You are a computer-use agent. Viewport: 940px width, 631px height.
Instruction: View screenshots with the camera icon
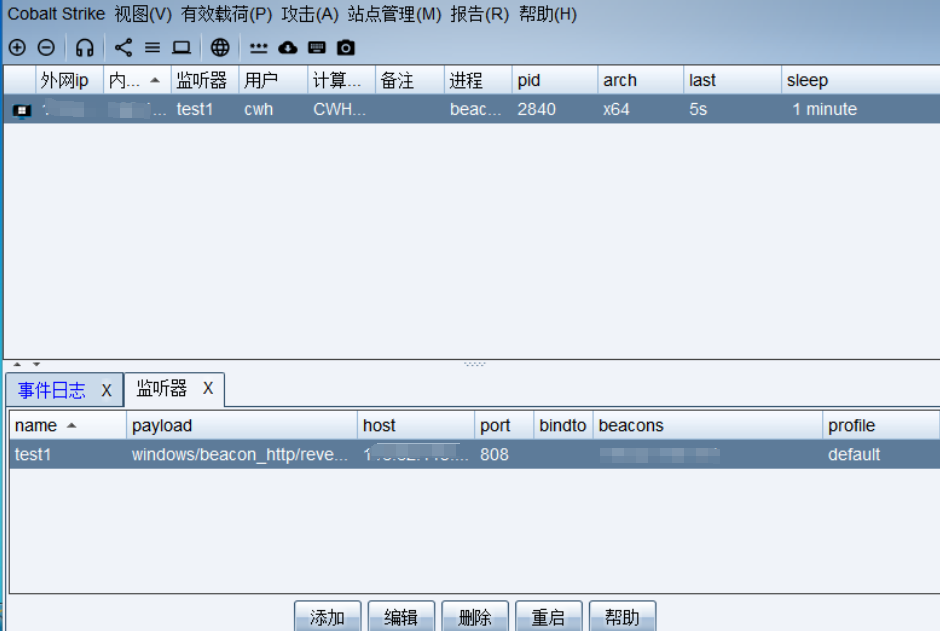point(346,47)
